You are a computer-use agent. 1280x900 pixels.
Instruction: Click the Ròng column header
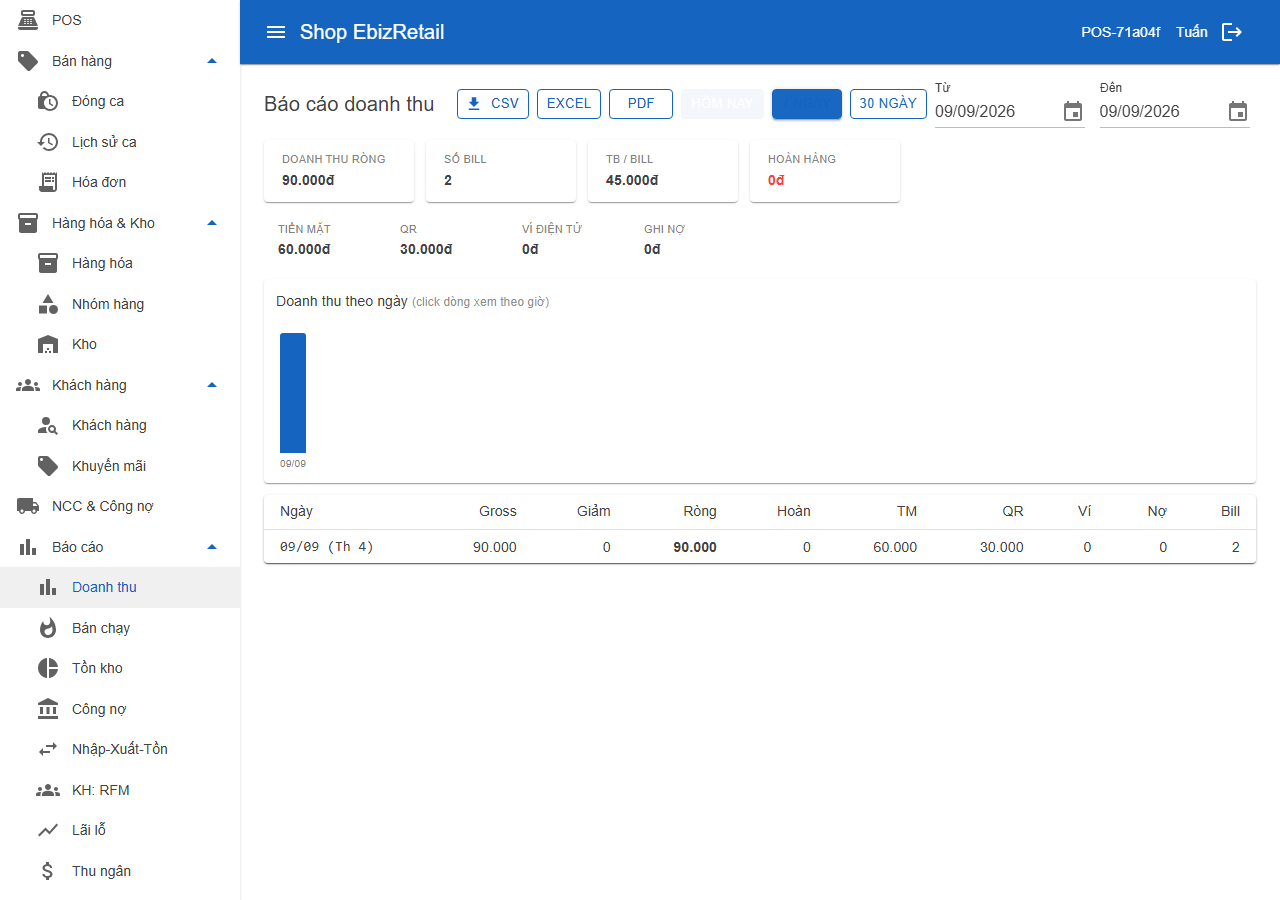(x=700, y=511)
